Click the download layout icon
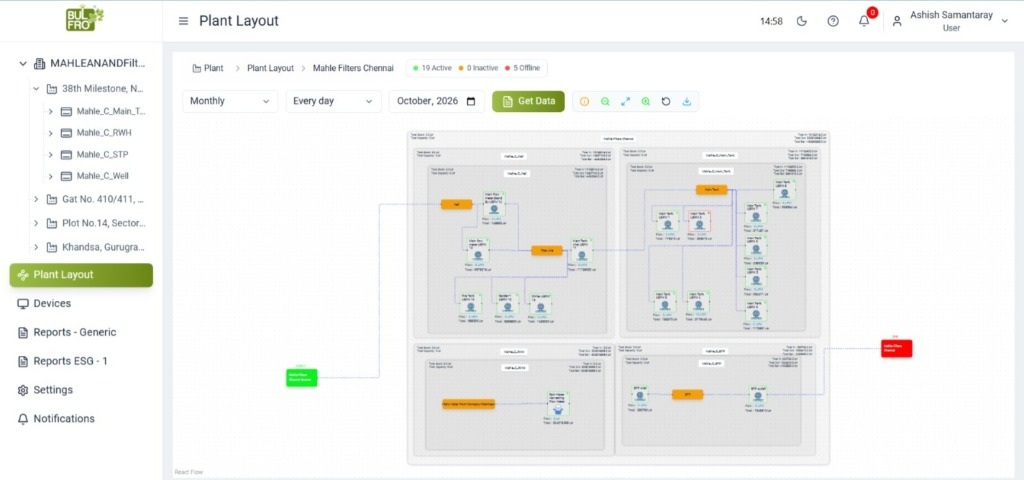 (x=686, y=102)
